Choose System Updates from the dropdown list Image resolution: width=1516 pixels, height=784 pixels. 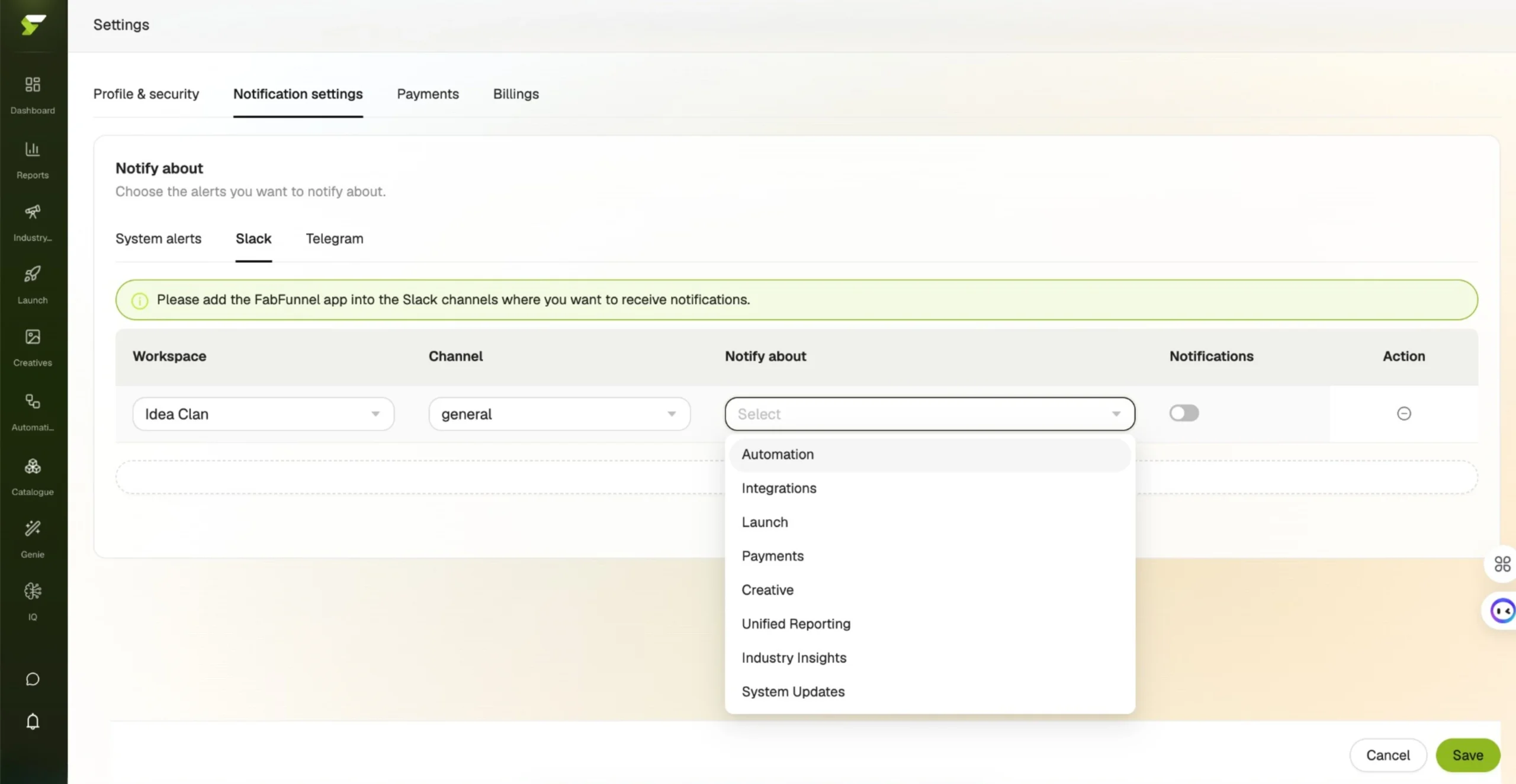pos(930,692)
